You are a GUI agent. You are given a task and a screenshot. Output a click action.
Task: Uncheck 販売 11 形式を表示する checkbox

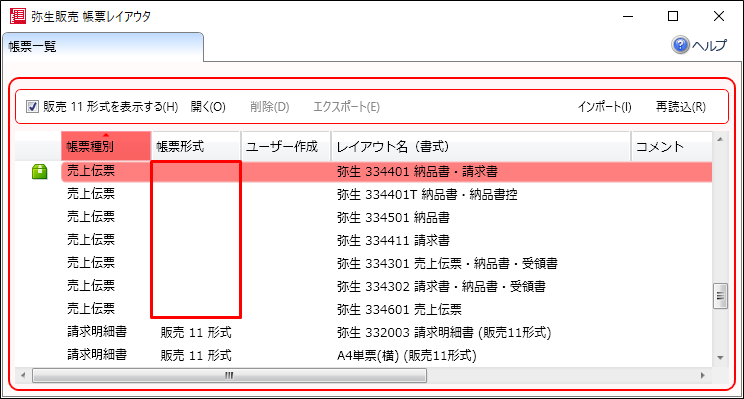point(32,107)
